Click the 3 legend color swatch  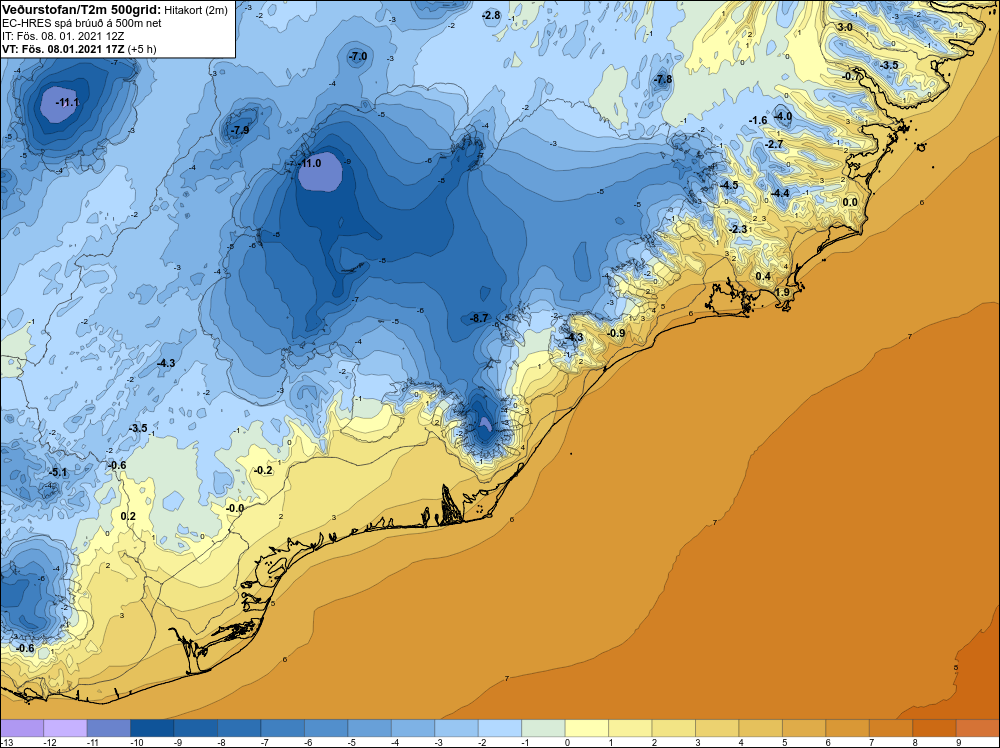[x=717, y=728]
